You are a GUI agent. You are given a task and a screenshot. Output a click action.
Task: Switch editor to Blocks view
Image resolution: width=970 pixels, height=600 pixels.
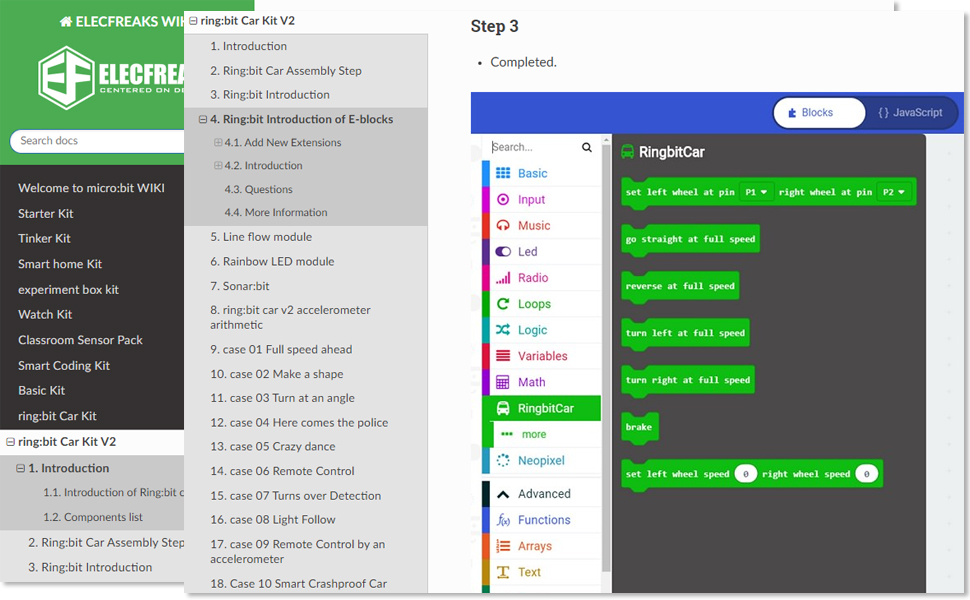pos(819,113)
